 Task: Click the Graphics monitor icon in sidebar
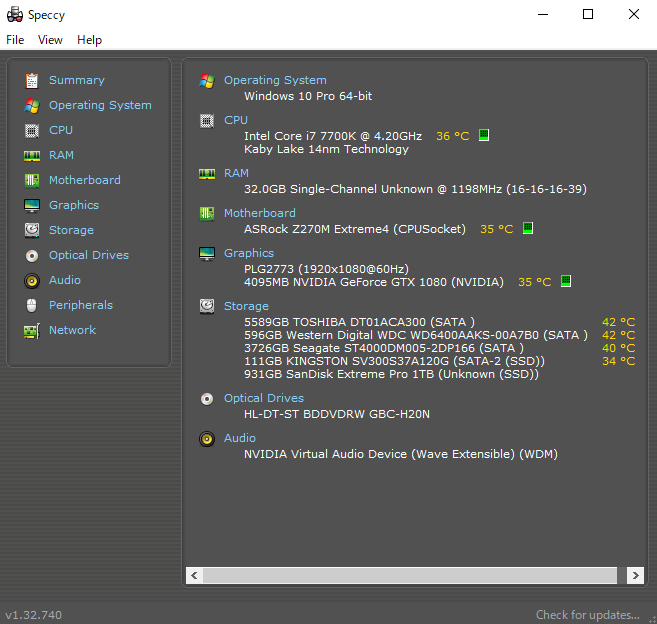pos(32,205)
